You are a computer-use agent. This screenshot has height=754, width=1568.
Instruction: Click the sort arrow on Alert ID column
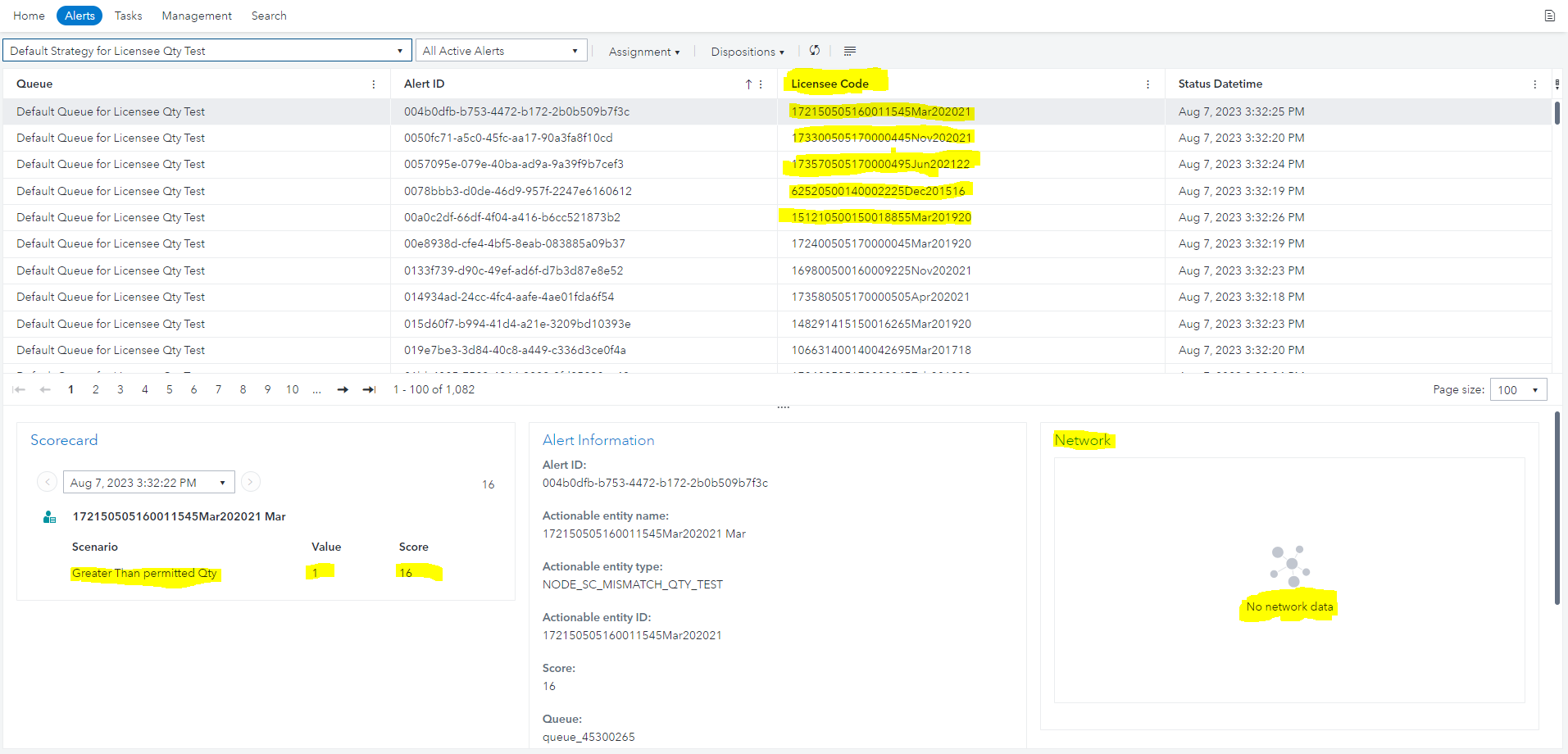[748, 84]
